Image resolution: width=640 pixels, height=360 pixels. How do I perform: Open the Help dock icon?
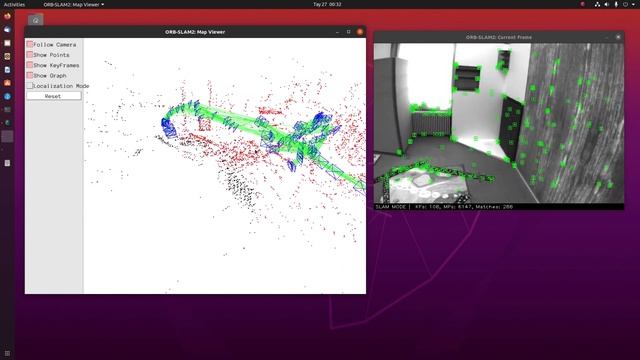tap(7, 97)
